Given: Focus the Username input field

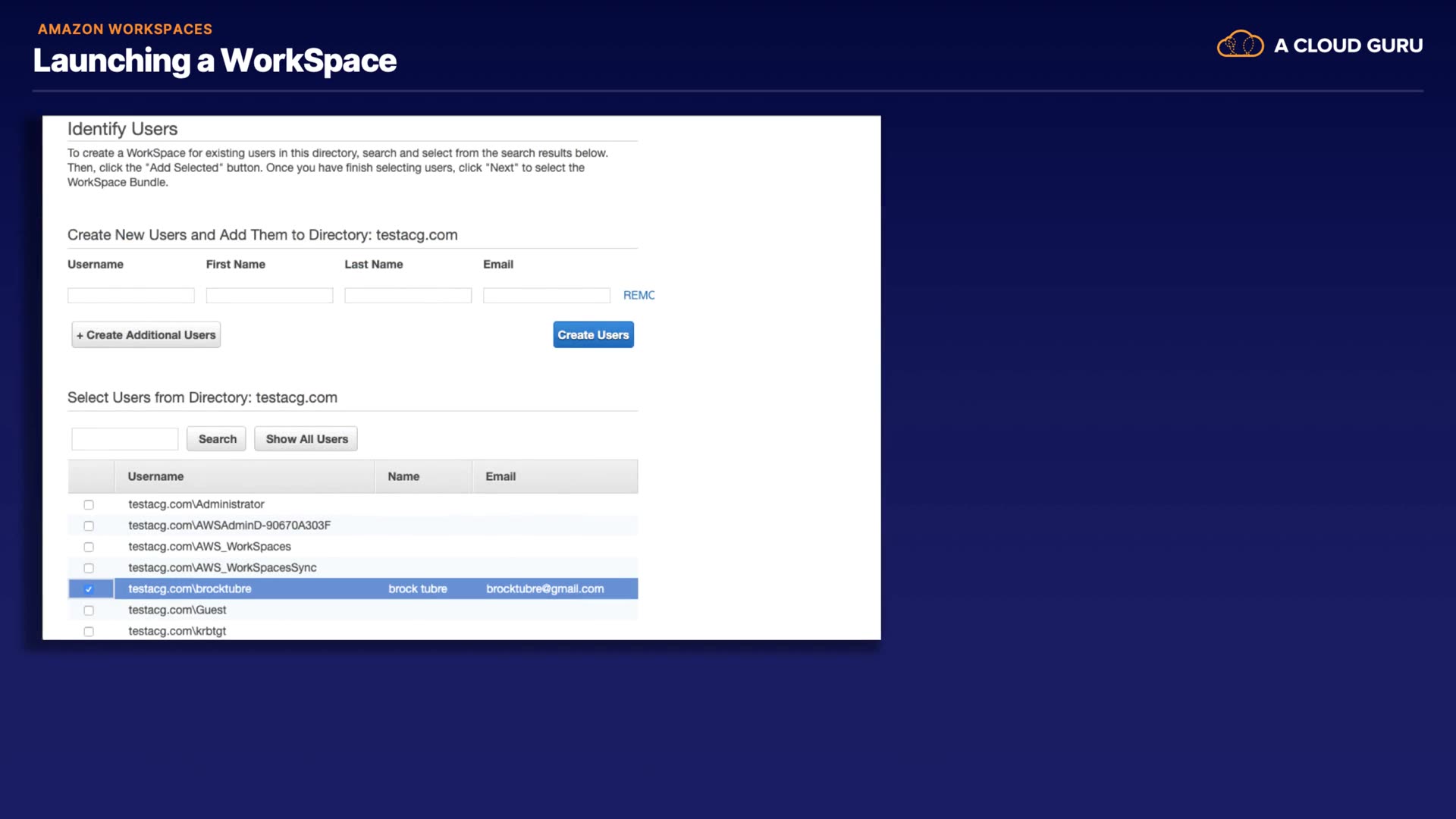Looking at the screenshot, I should pos(130,296).
